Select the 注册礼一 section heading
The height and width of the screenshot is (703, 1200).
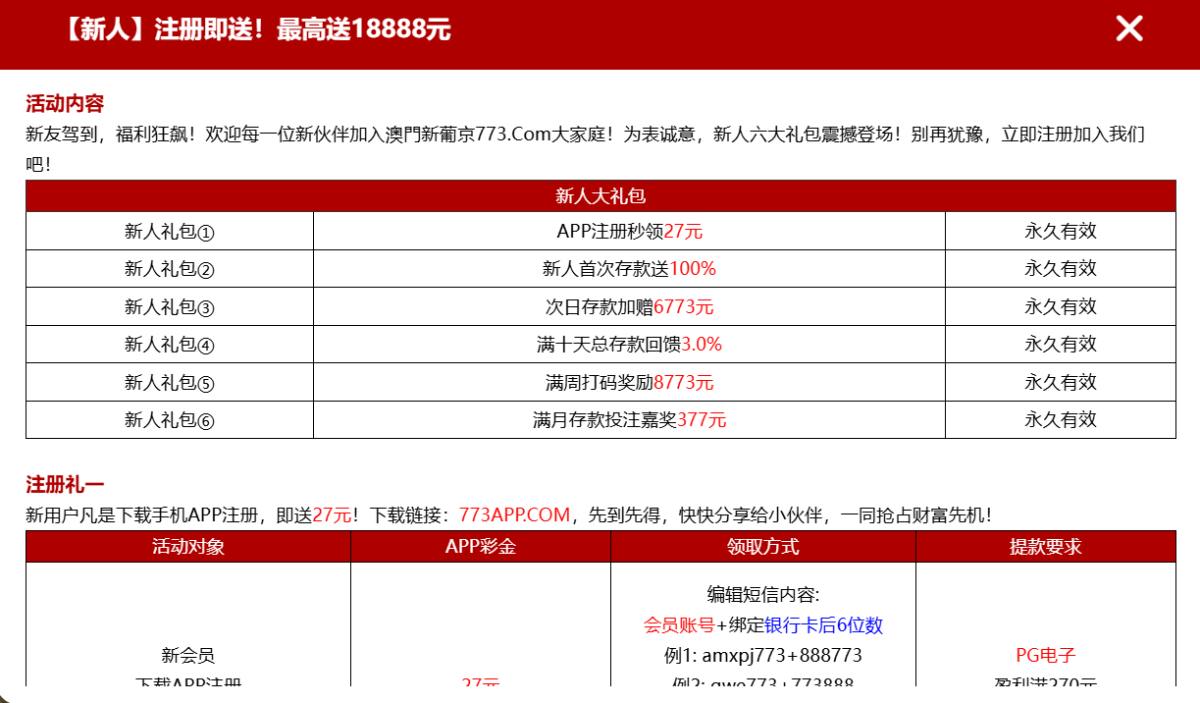coord(65,485)
